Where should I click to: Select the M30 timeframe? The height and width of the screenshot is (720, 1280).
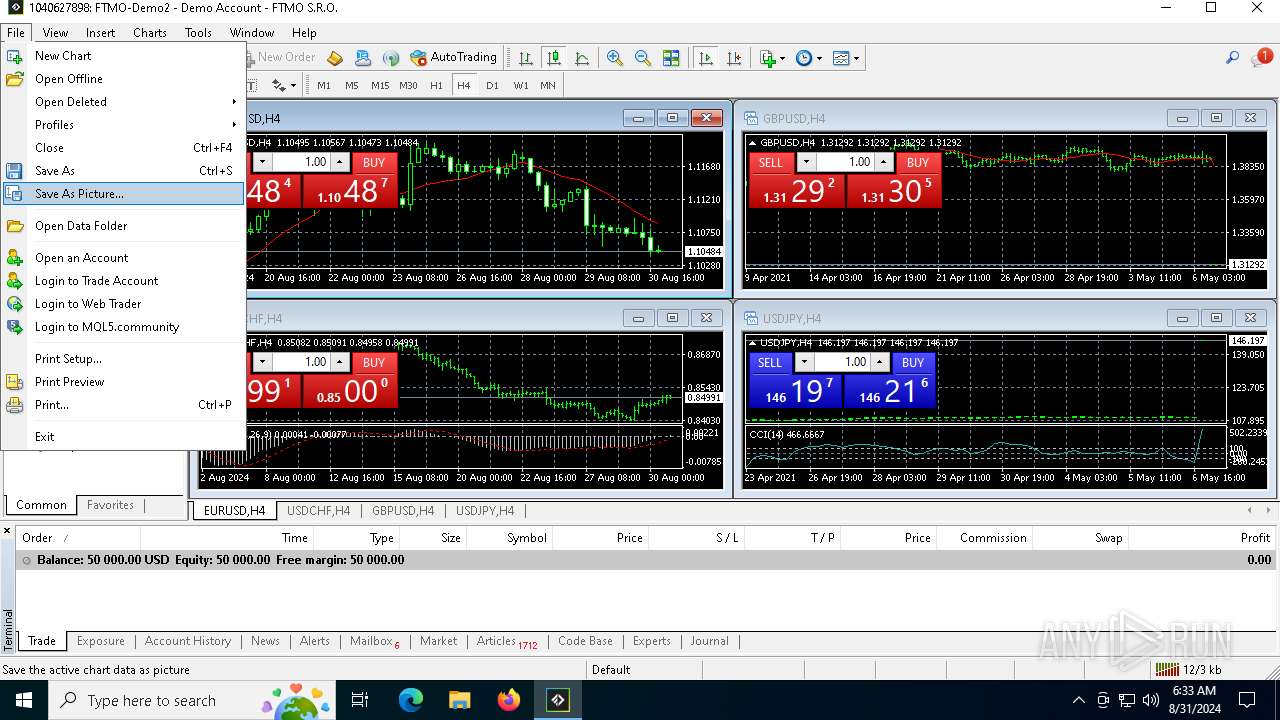pyautogui.click(x=408, y=86)
